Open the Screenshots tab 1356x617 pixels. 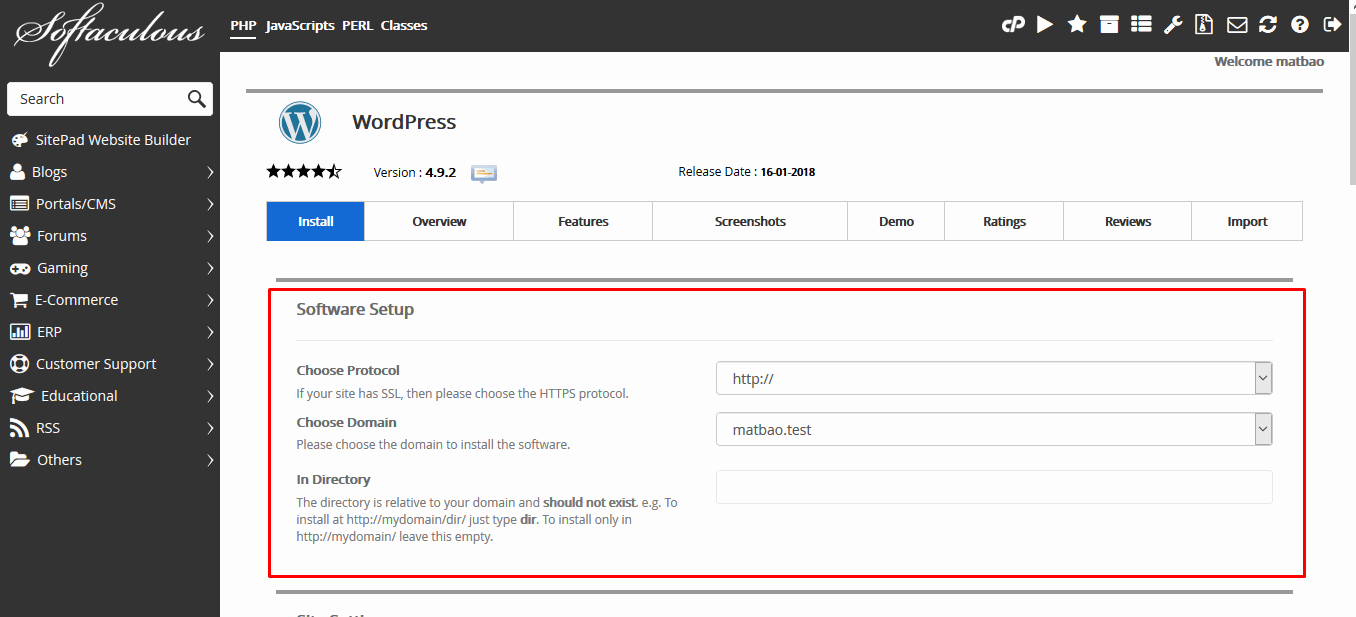(x=750, y=222)
